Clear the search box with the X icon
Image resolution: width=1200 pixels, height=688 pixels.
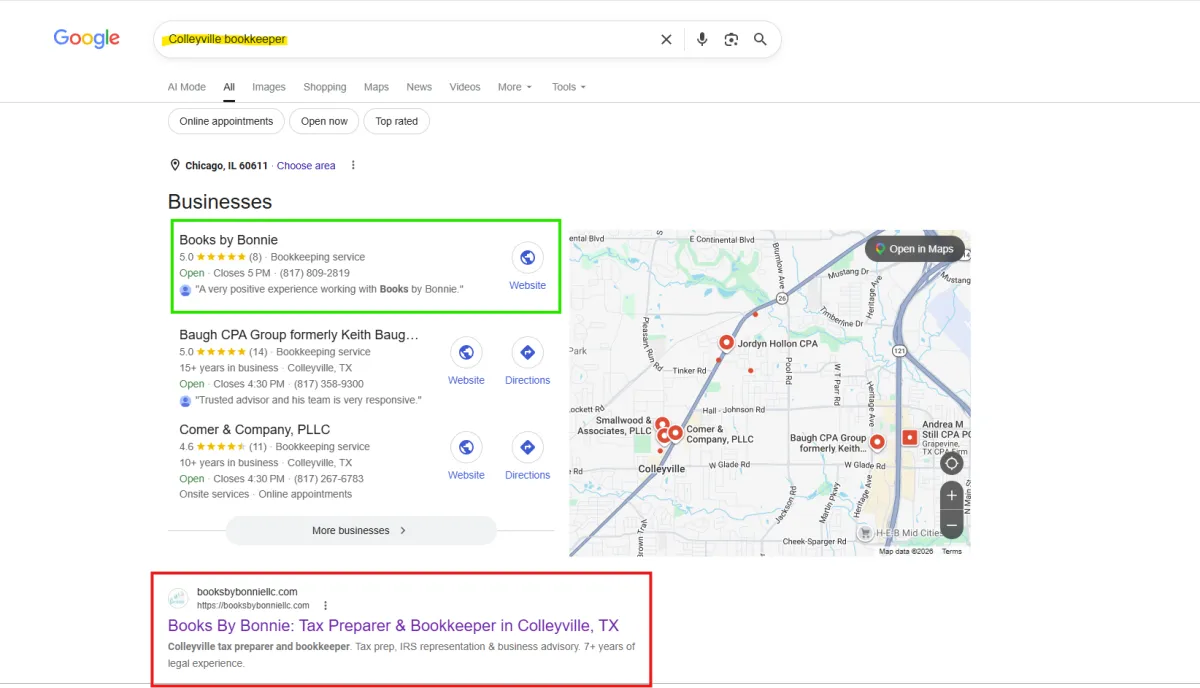coord(666,39)
